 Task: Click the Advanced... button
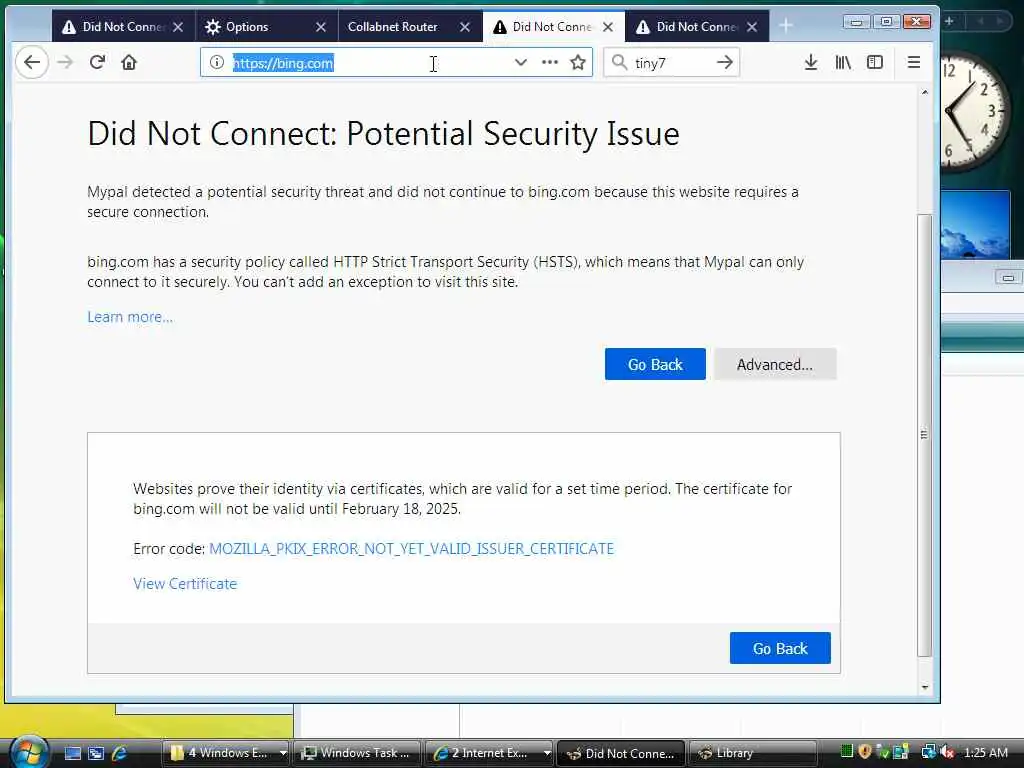point(775,364)
